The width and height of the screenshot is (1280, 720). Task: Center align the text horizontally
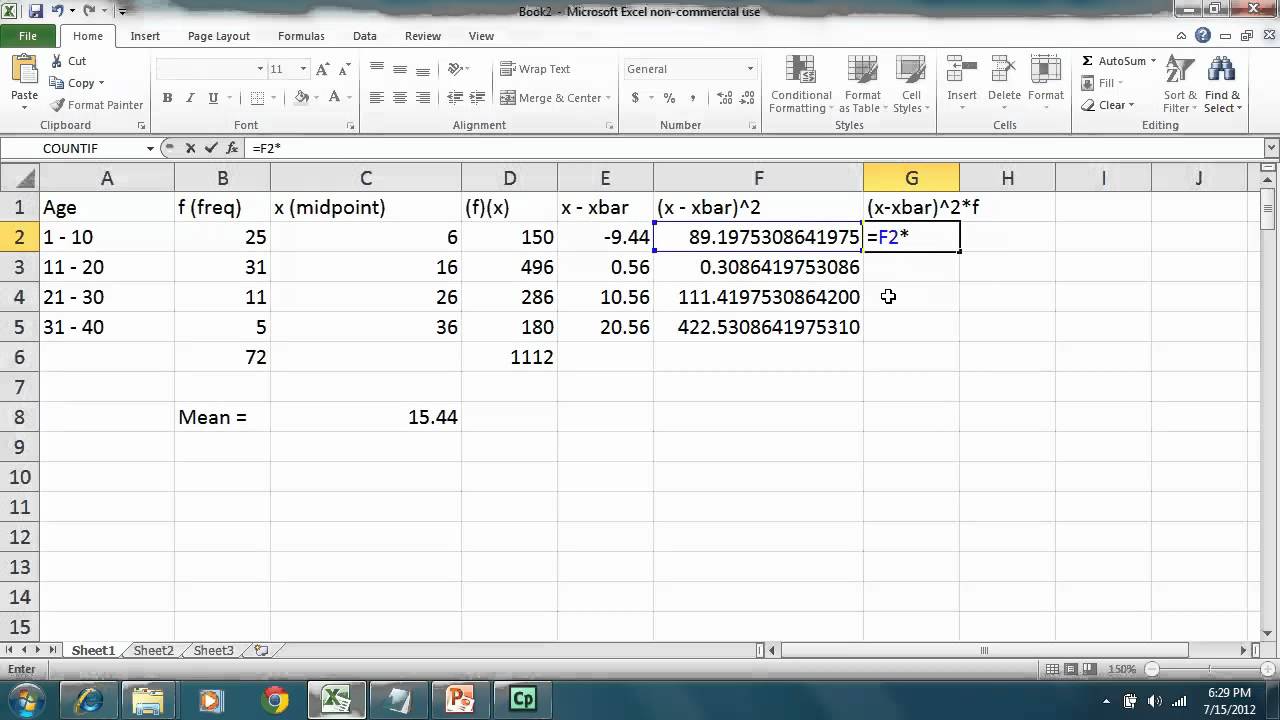(x=400, y=98)
